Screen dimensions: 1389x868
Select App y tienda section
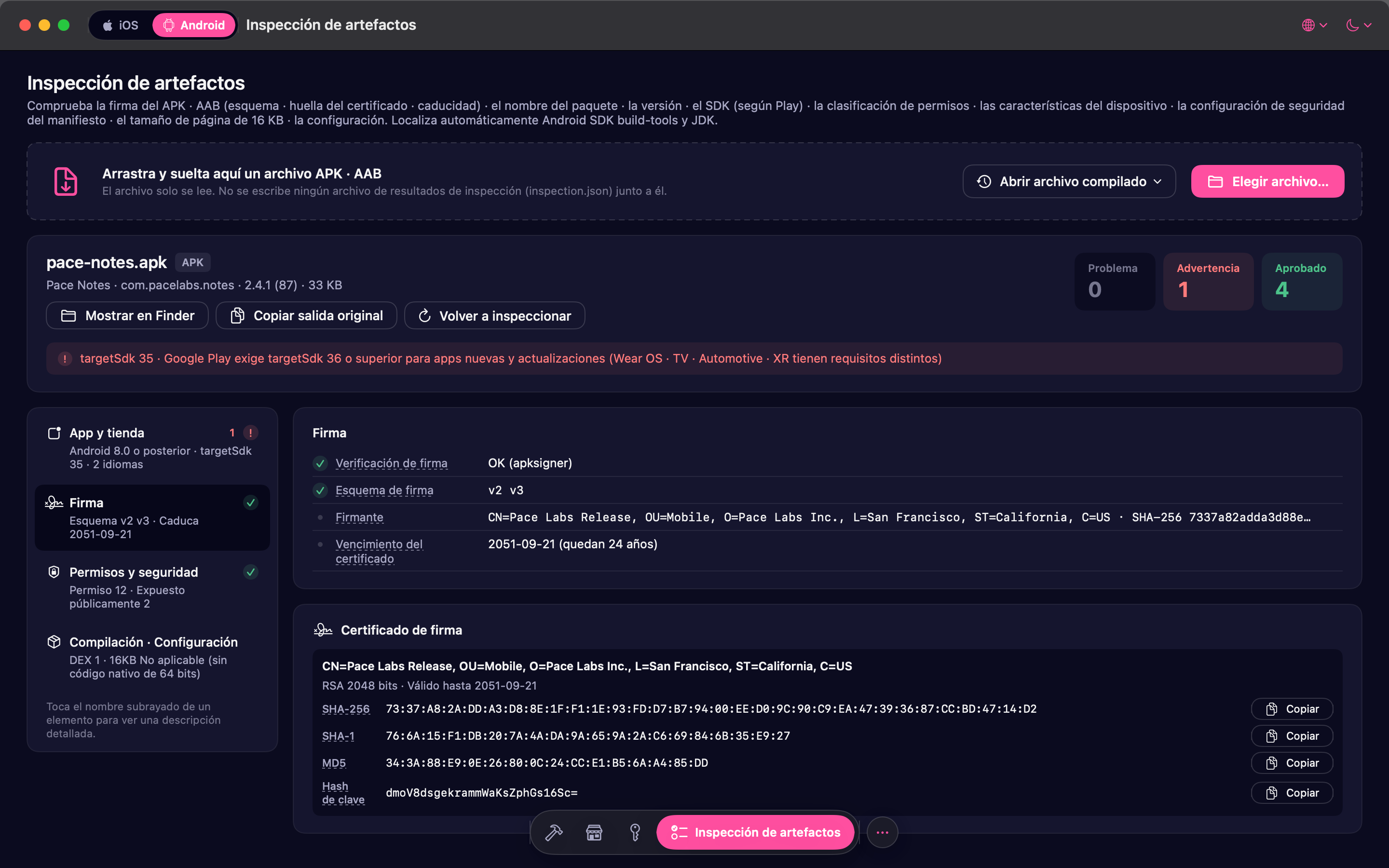point(152,448)
